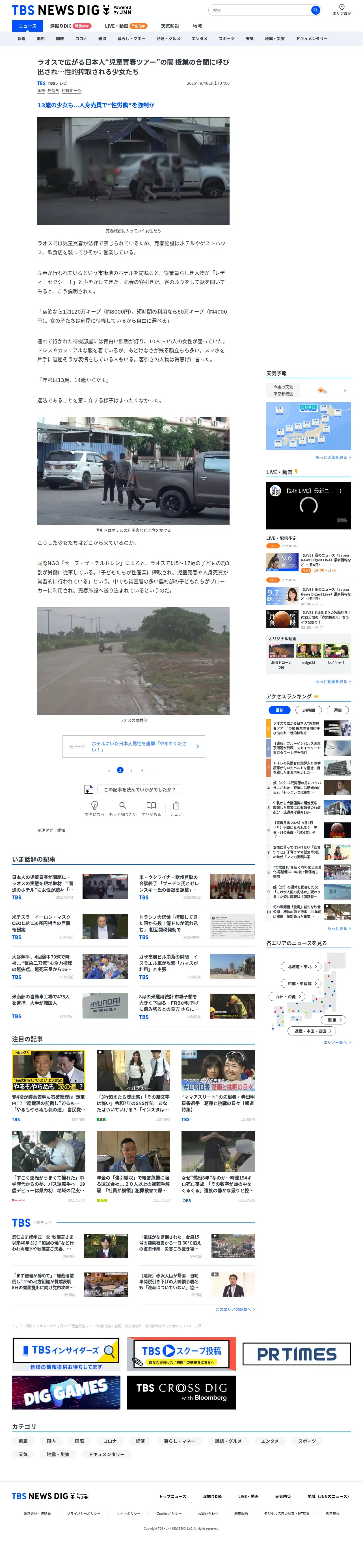Click the sunny weather icon for Tokyo
This screenshot has height=1568, width=363.
point(322,390)
